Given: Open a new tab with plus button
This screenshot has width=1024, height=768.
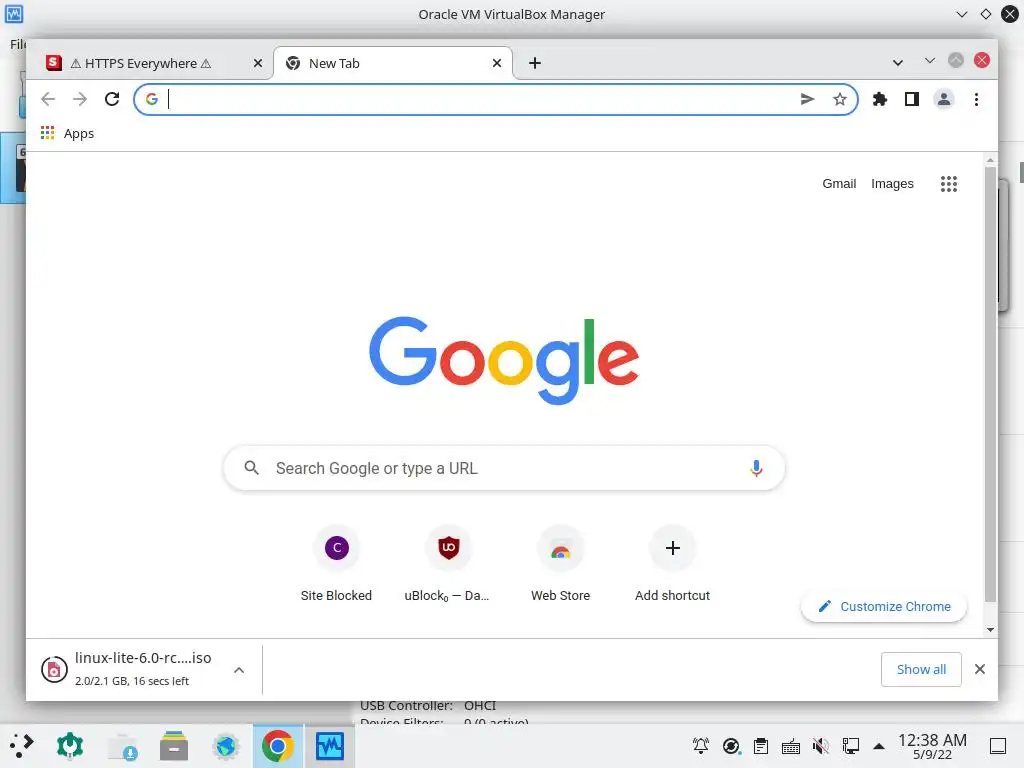Looking at the screenshot, I should (x=535, y=63).
